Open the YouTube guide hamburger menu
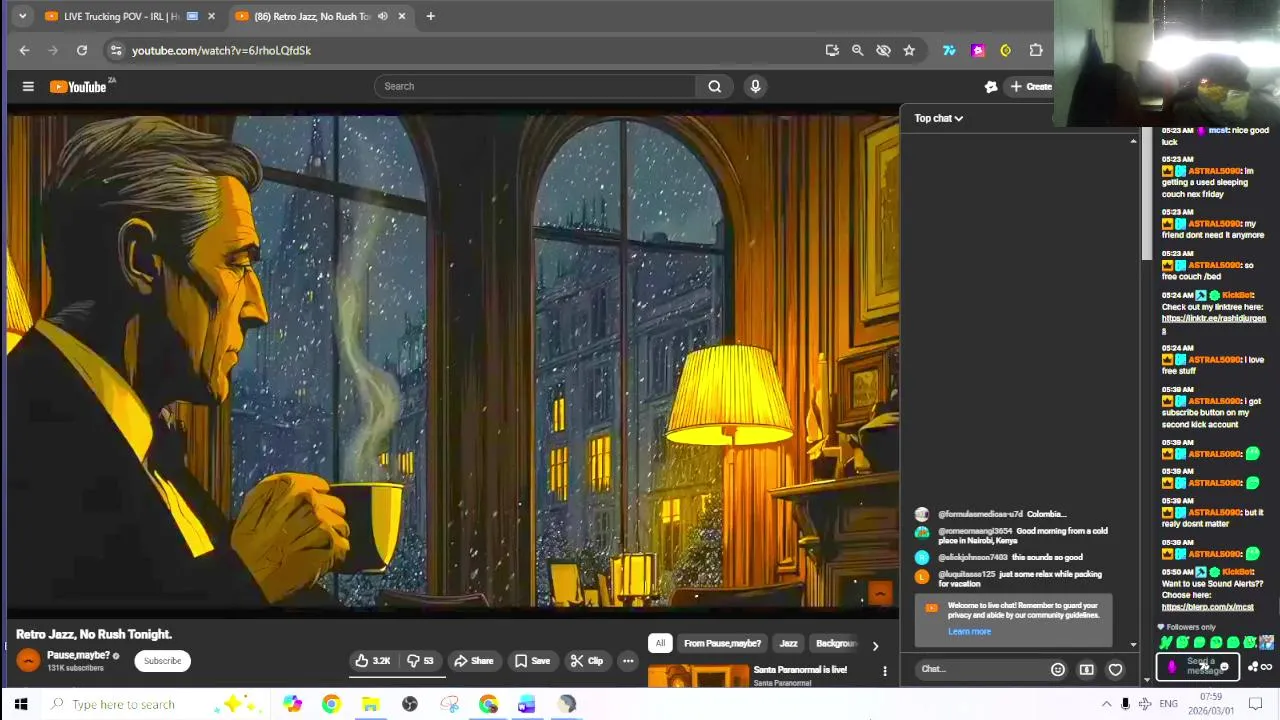Viewport: 1280px width, 720px height. click(x=28, y=87)
